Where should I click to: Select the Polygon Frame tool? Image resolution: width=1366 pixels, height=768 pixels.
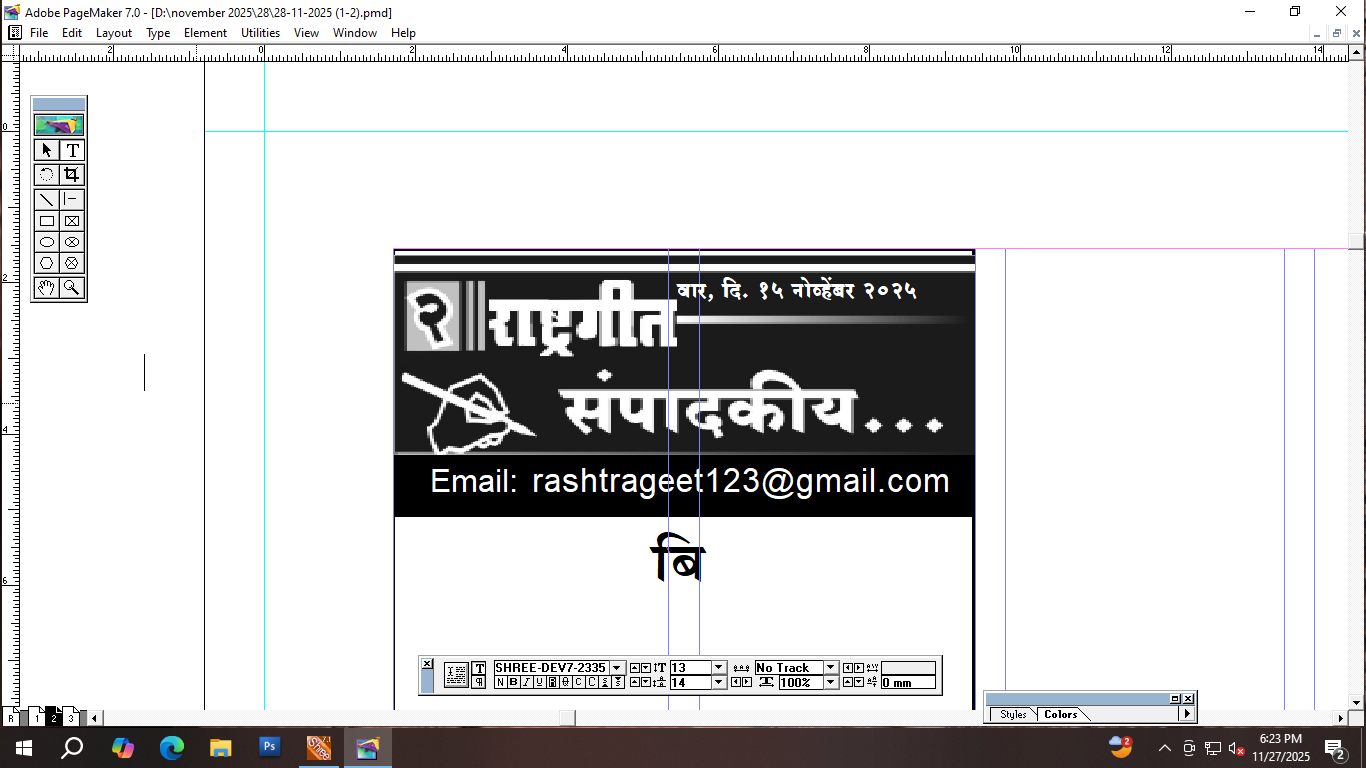(x=72, y=263)
